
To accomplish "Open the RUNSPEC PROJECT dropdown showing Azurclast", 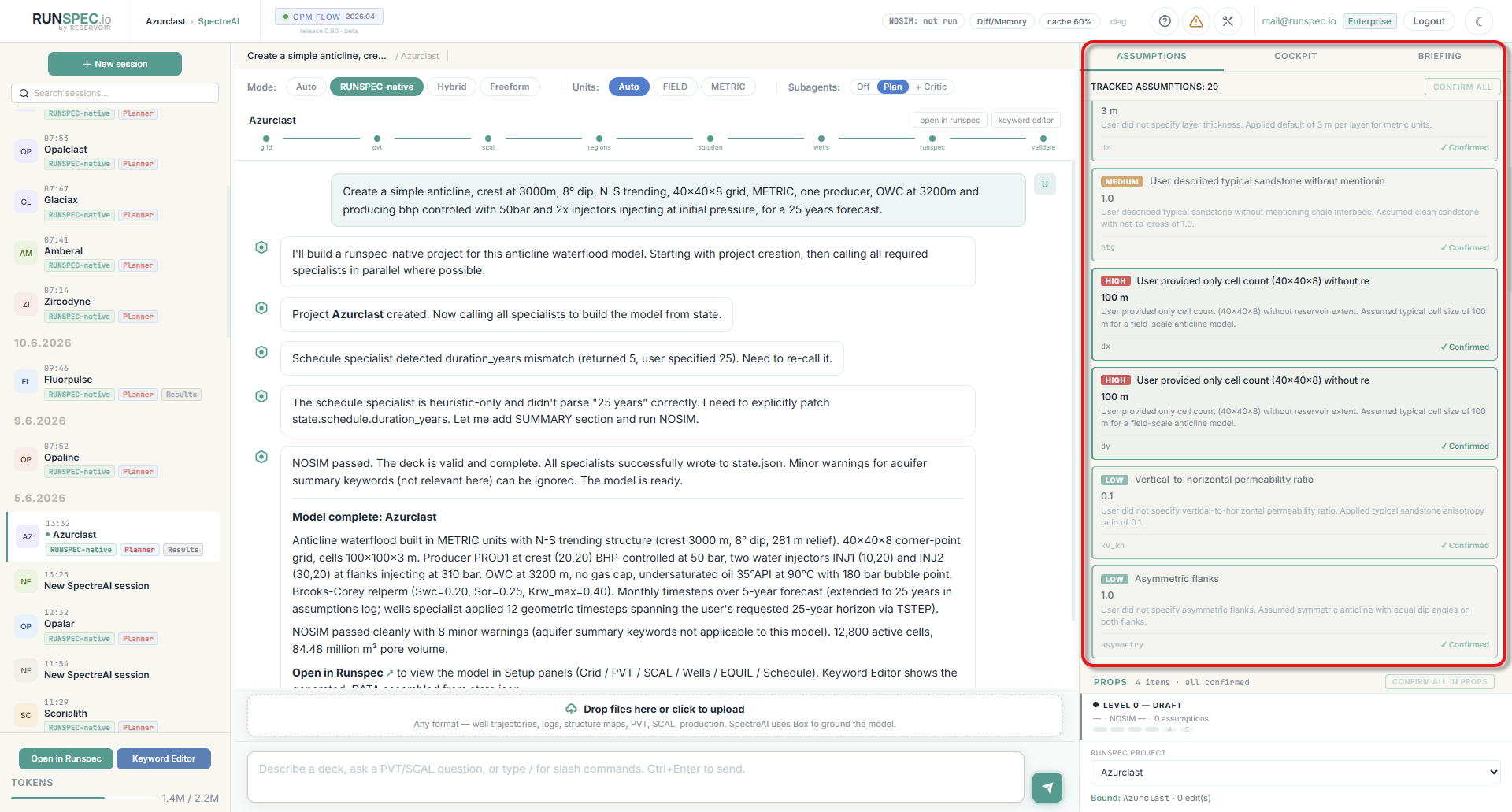I will point(1295,773).
